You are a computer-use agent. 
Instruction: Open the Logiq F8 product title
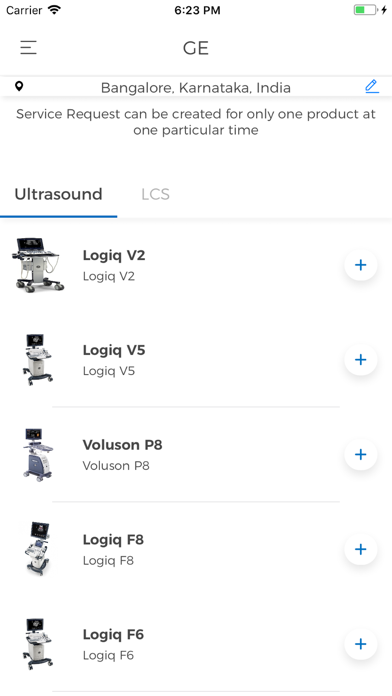click(x=113, y=540)
